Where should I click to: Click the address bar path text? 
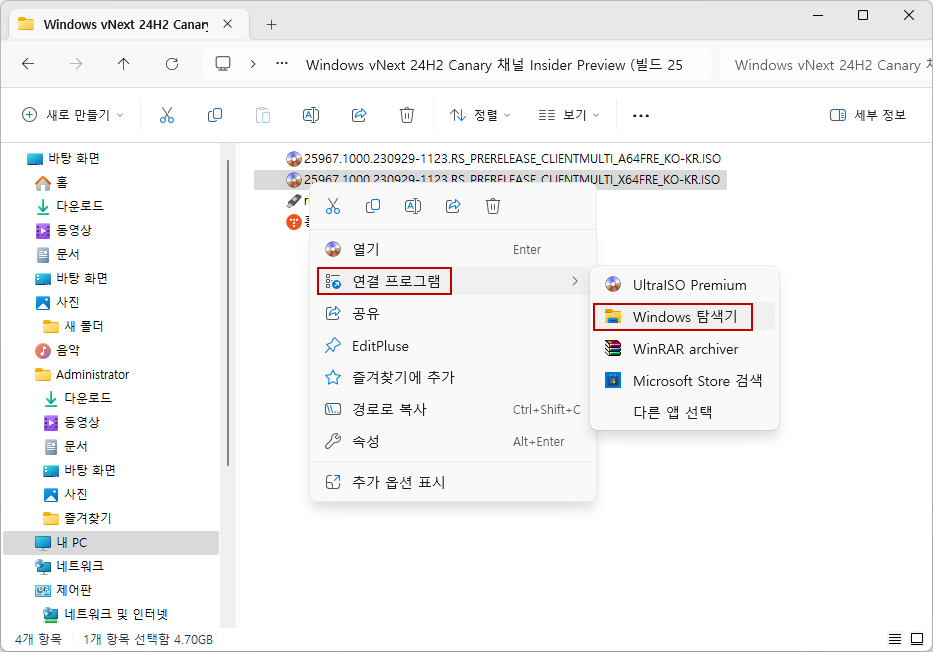(494, 64)
